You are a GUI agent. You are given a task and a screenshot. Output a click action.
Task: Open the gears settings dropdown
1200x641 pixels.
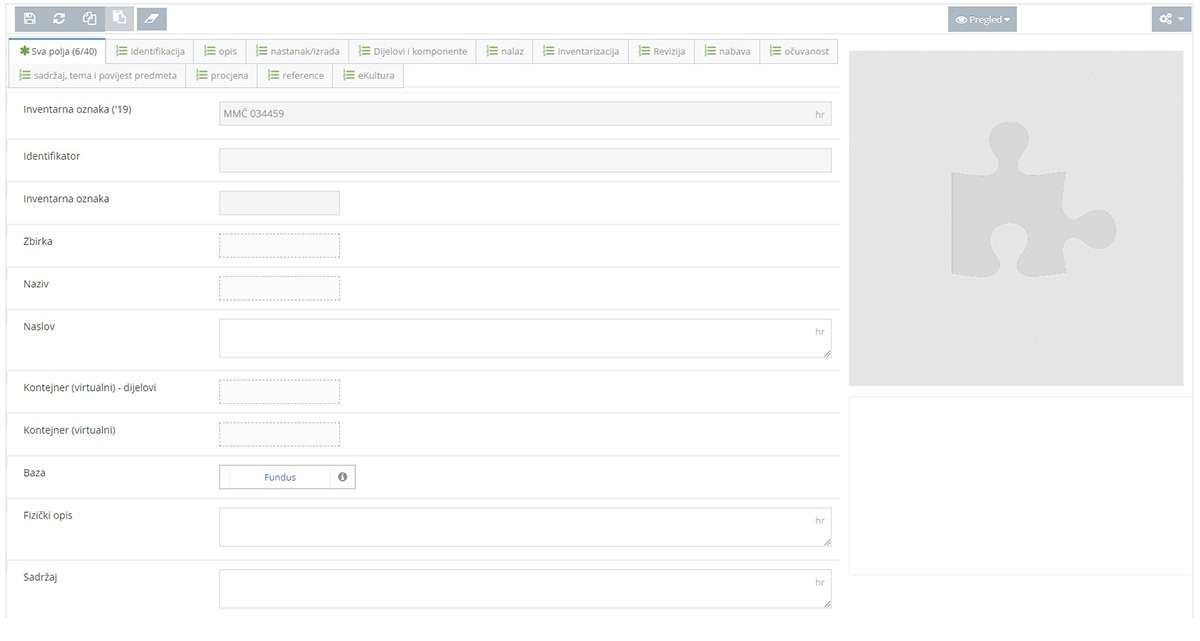coord(1170,19)
